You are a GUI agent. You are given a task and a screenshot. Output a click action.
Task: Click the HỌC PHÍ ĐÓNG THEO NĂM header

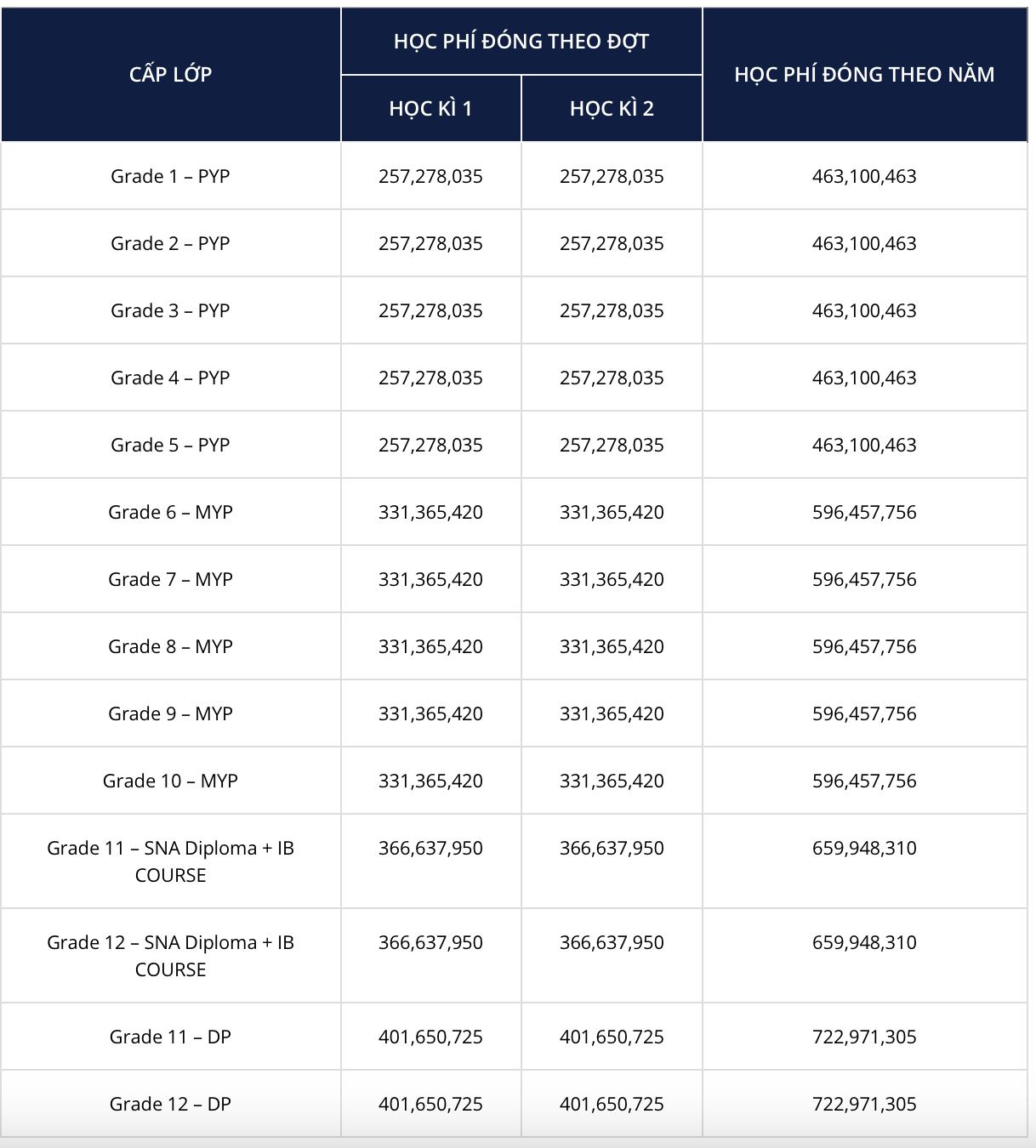tap(864, 74)
